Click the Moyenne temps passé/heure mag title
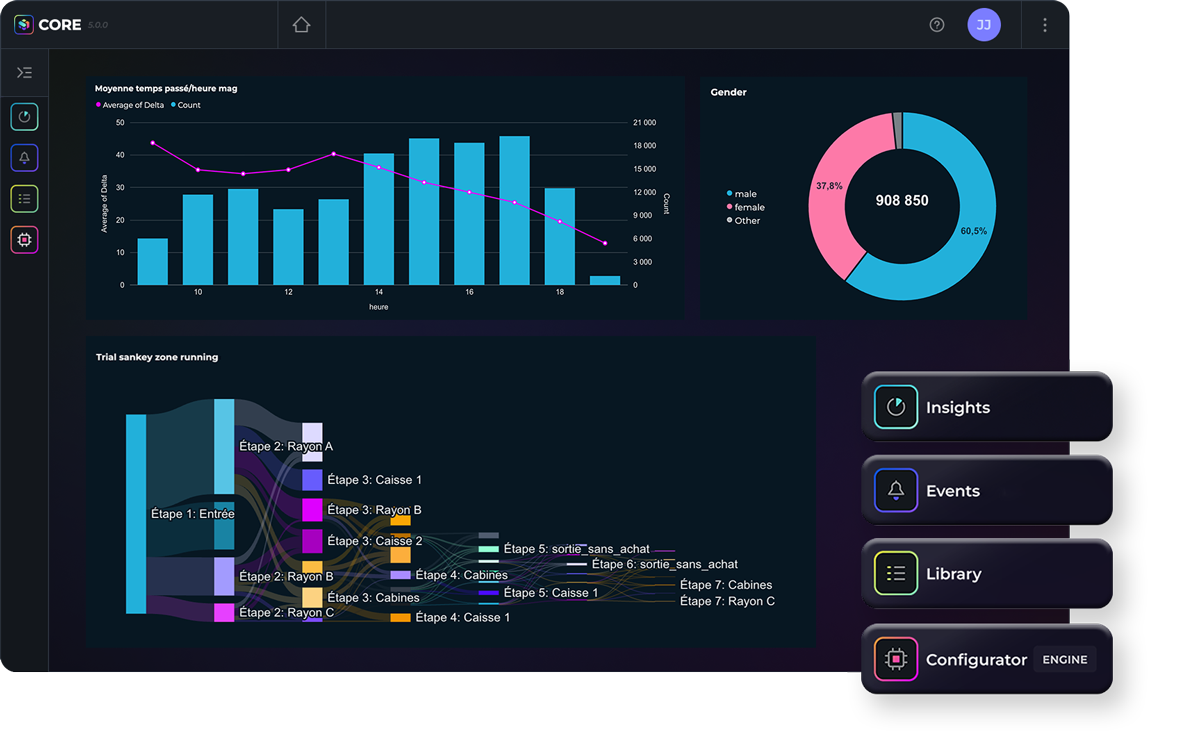1200x742 pixels. (166, 89)
